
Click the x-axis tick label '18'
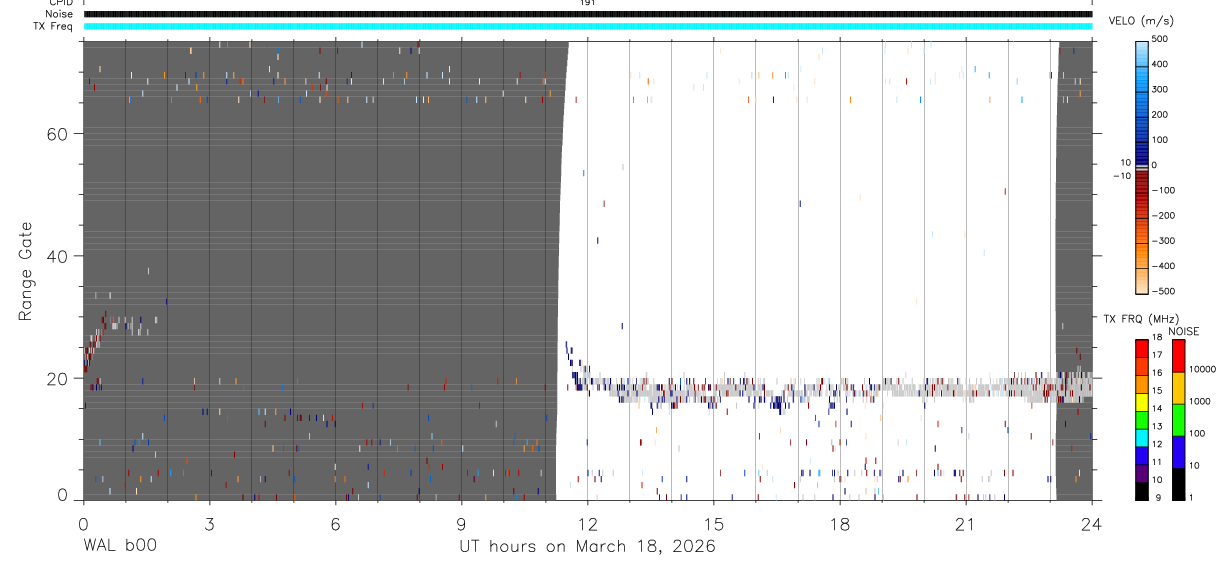(840, 523)
